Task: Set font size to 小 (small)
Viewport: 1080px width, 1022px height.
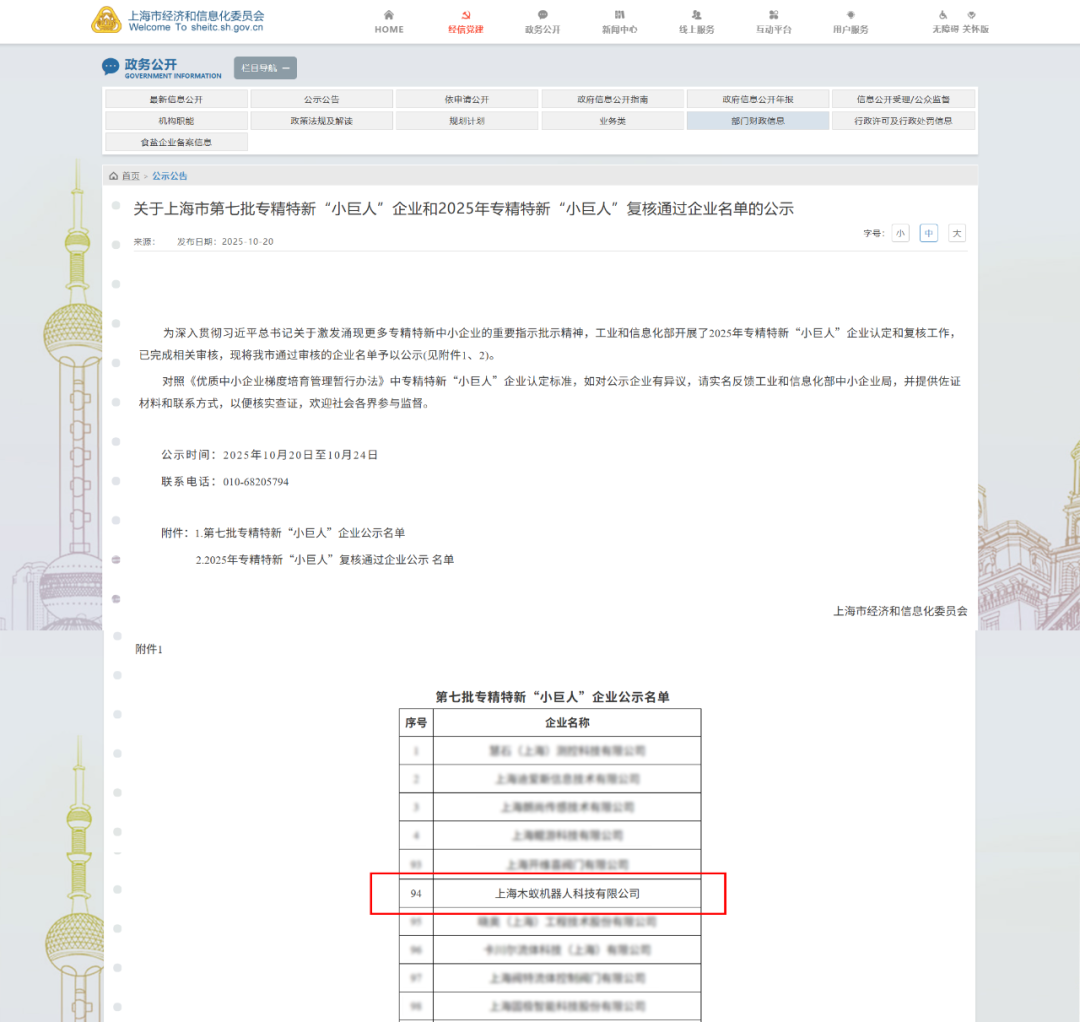Action: [x=900, y=233]
